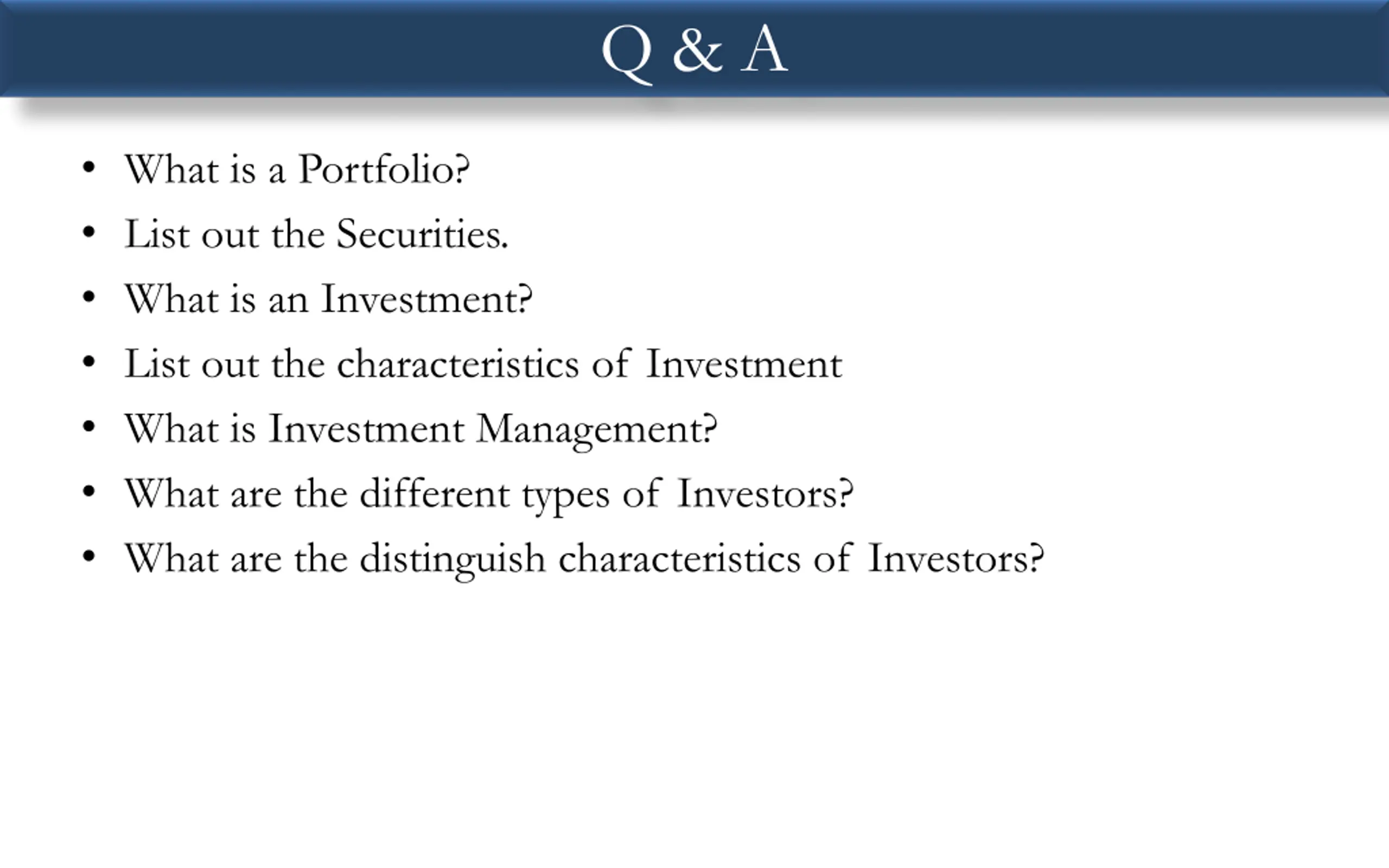Click the 'What is a Portfolio?' line
This screenshot has width=1389, height=868.
297,169
